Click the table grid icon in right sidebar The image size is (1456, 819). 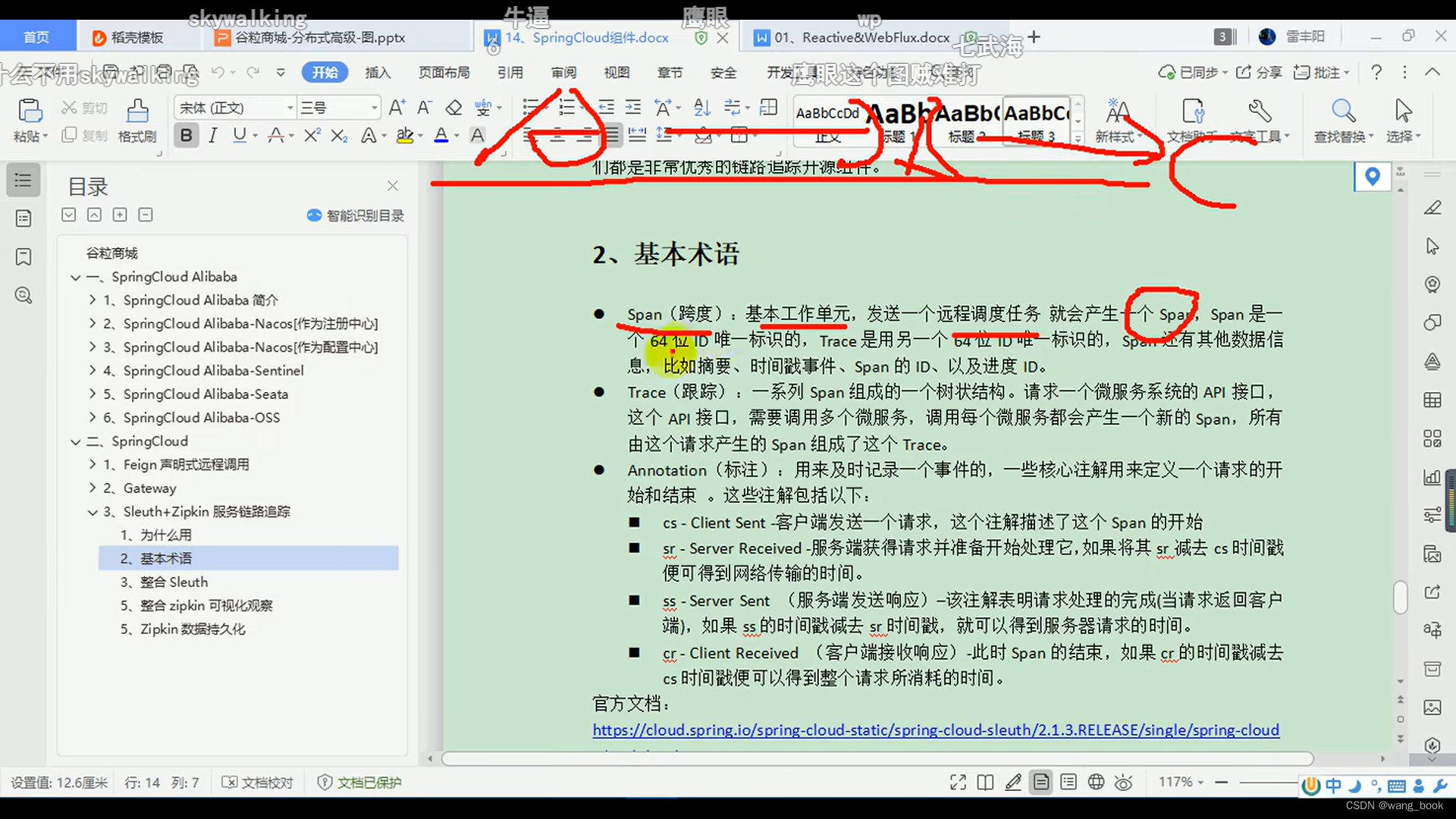tap(1432, 400)
